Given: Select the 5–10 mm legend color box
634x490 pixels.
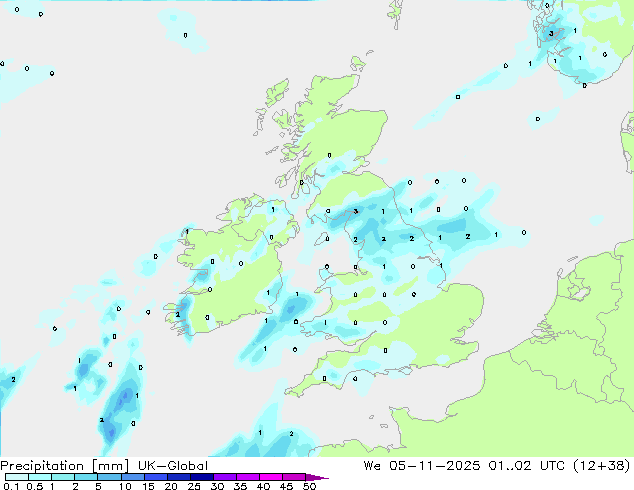Looking at the screenshot, I should coord(109,477).
